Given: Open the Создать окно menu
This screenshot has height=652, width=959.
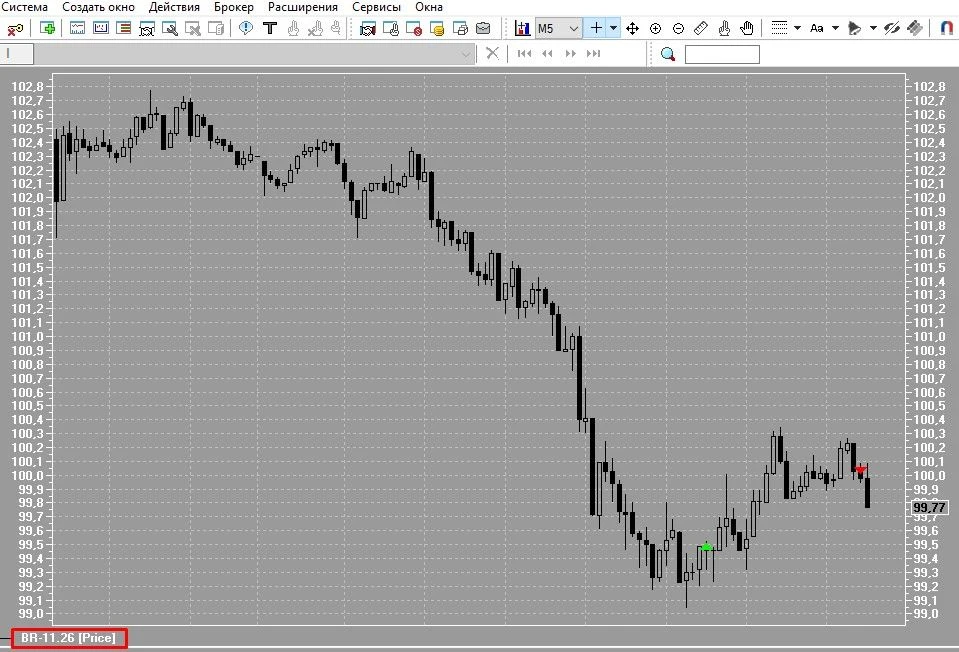Looking at the screenshot, I should click(98, 7).
